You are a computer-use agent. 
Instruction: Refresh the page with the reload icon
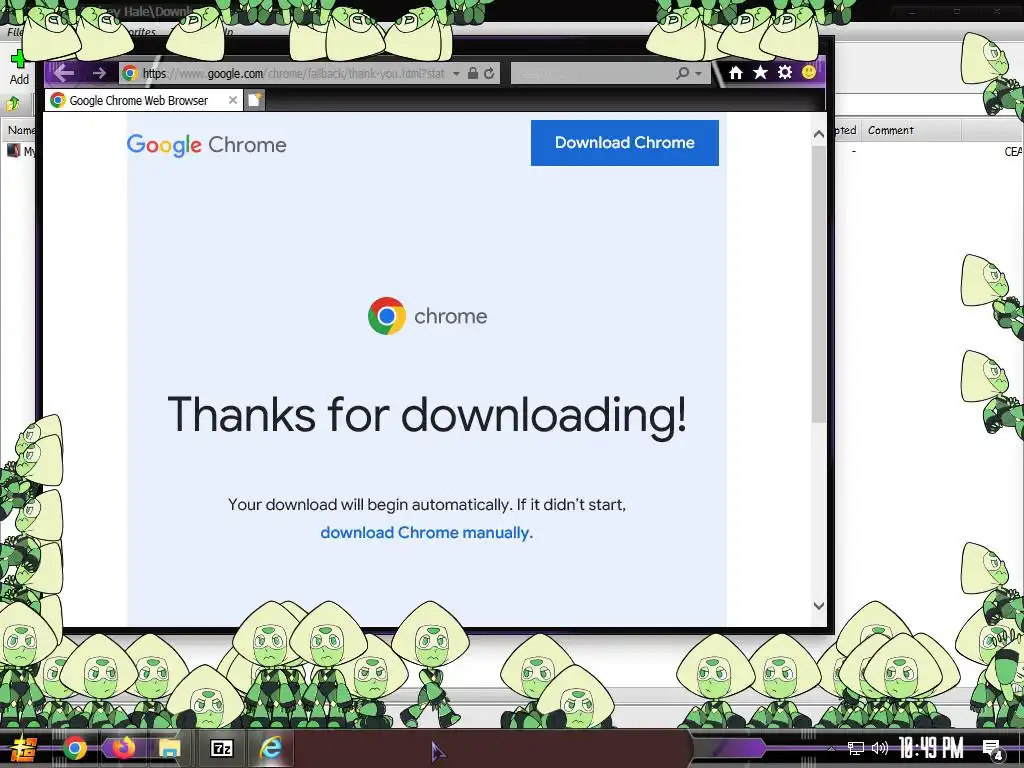click(488, 73)
